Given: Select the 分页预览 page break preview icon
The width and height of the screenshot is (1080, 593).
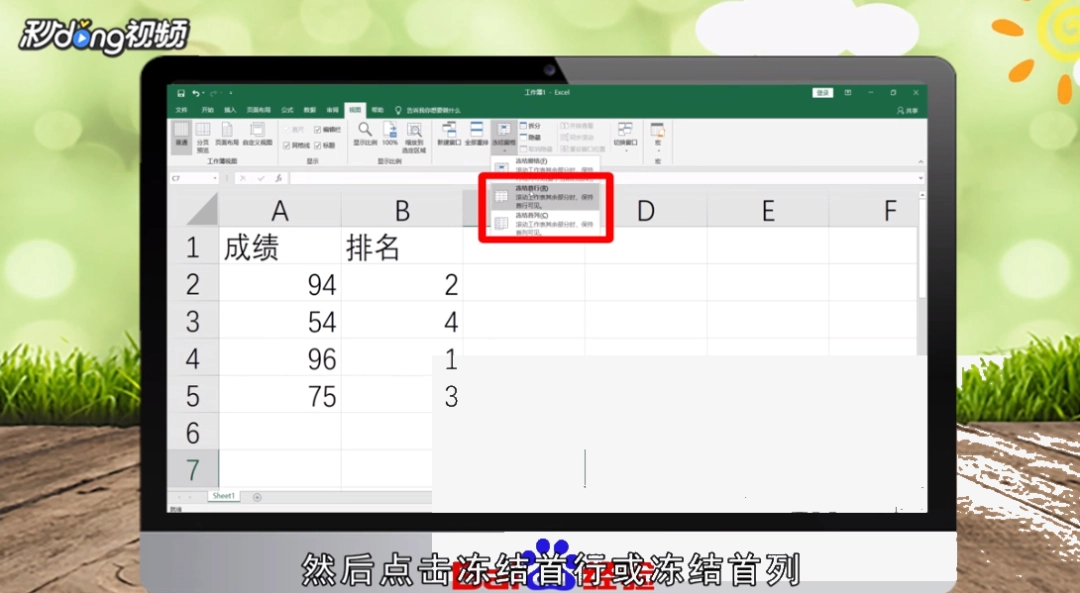Looking at the screenshot, I should [x=202, y=137].
